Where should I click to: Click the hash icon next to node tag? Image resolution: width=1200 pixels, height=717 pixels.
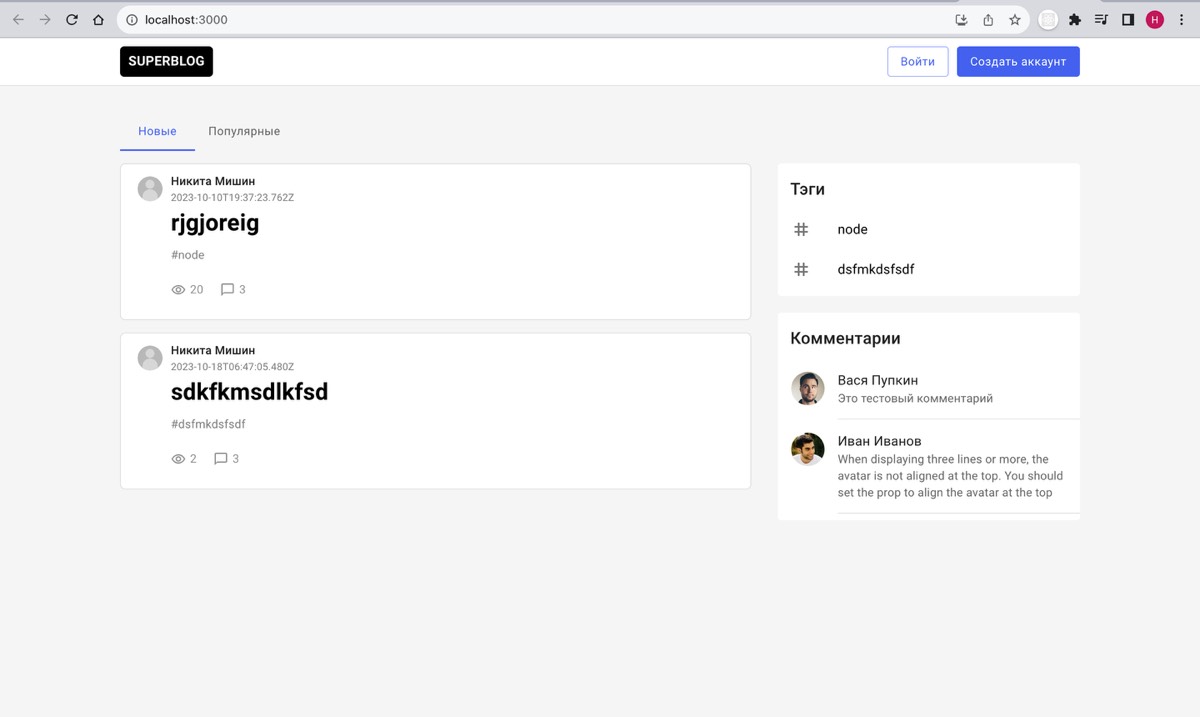(801, 230)
